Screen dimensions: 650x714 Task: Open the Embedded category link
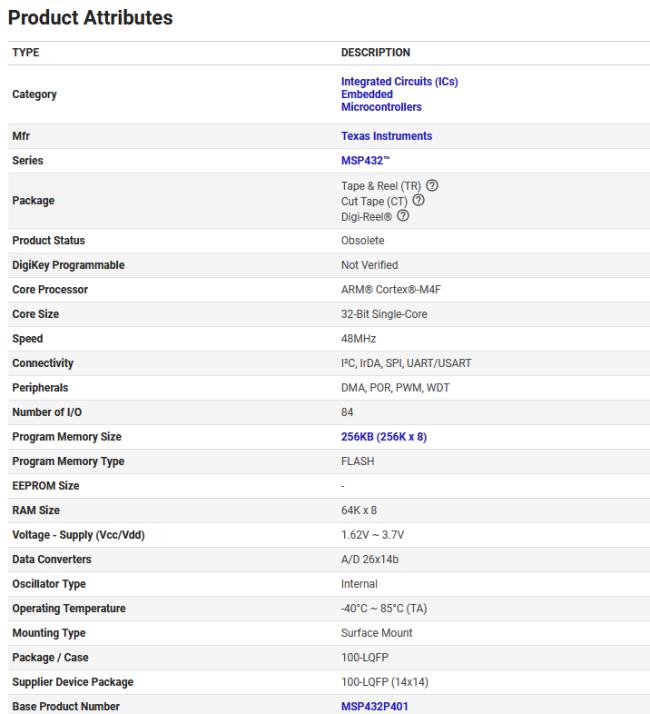coord(366,95)
